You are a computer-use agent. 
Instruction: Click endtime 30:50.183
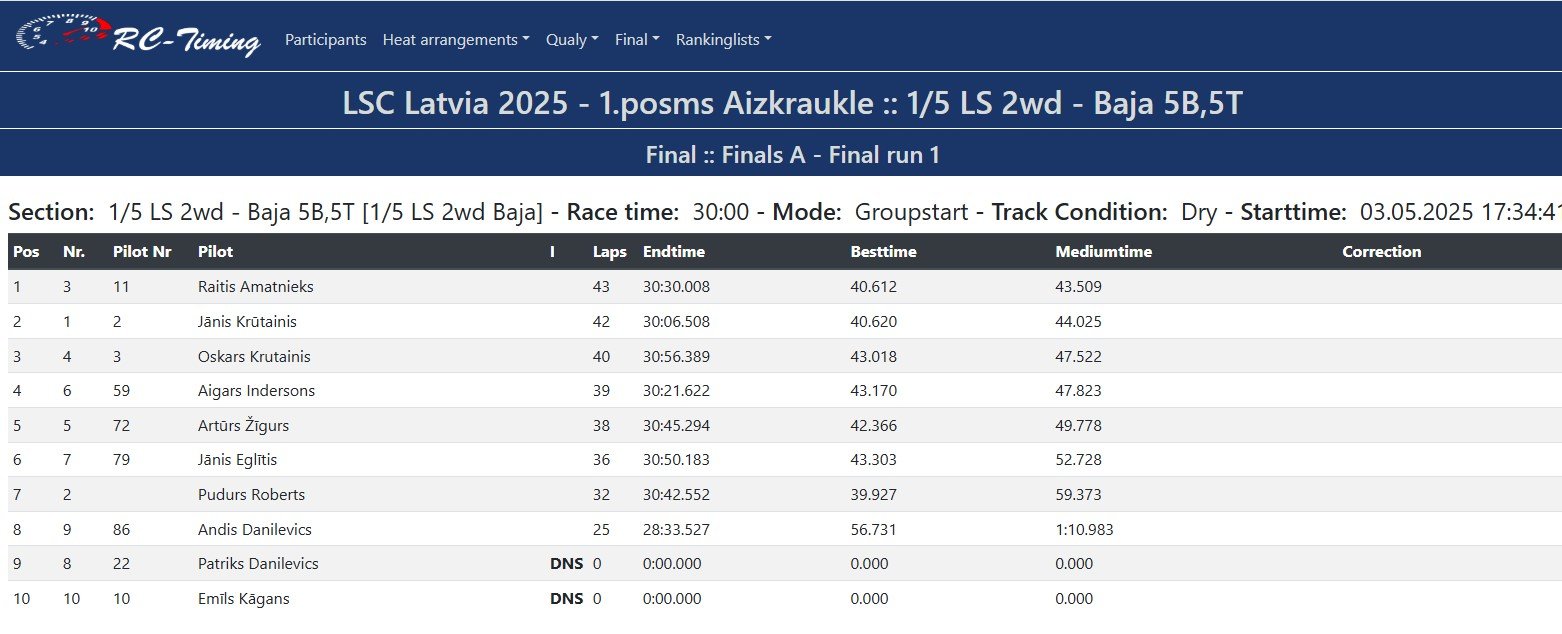point(676,460)
